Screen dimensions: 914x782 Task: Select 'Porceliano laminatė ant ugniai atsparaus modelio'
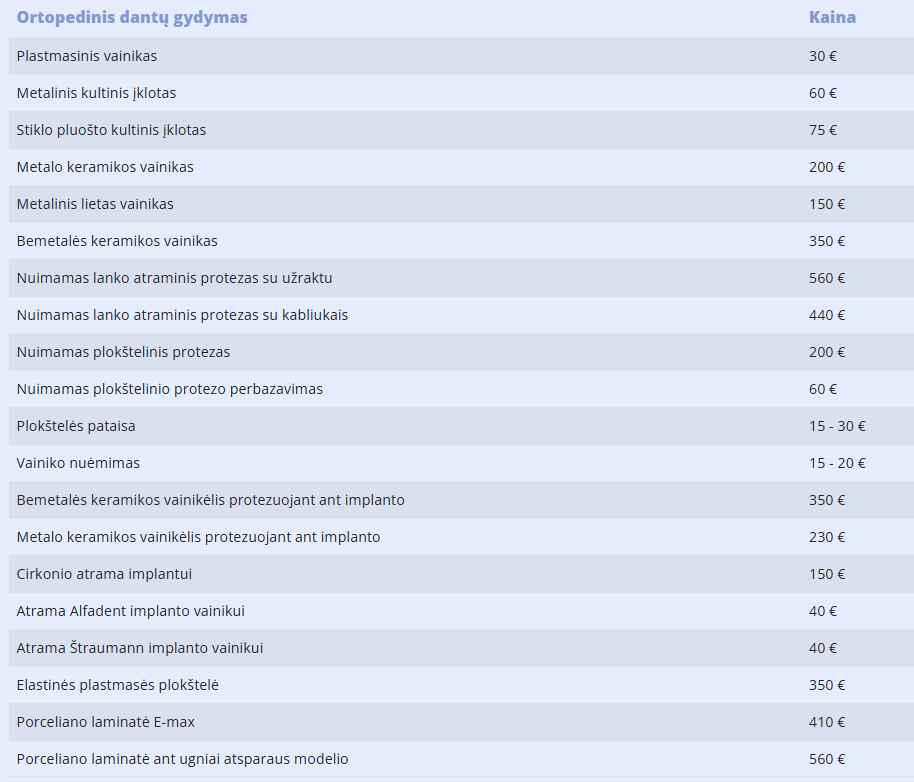[182, 759]
